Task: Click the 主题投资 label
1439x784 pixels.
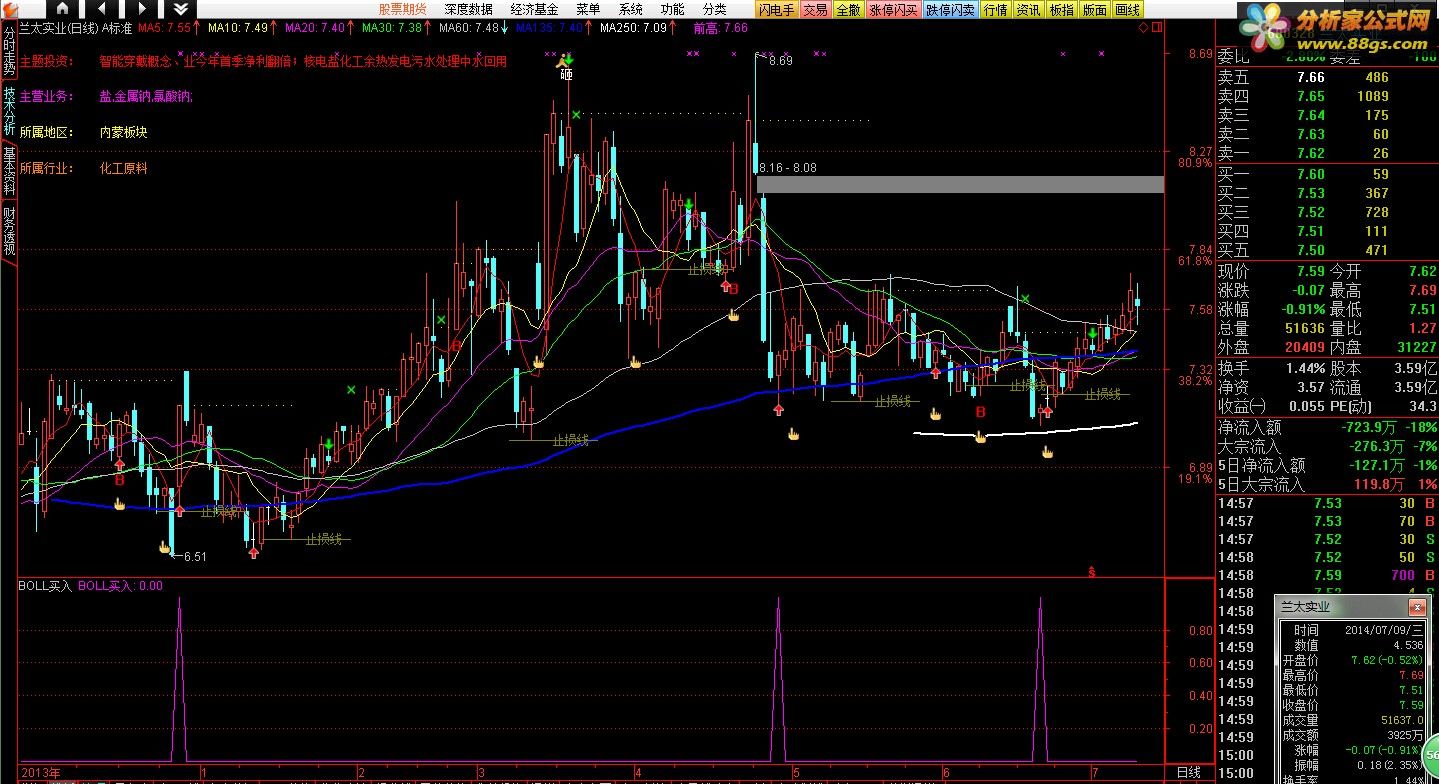Action: coord(47,61)
